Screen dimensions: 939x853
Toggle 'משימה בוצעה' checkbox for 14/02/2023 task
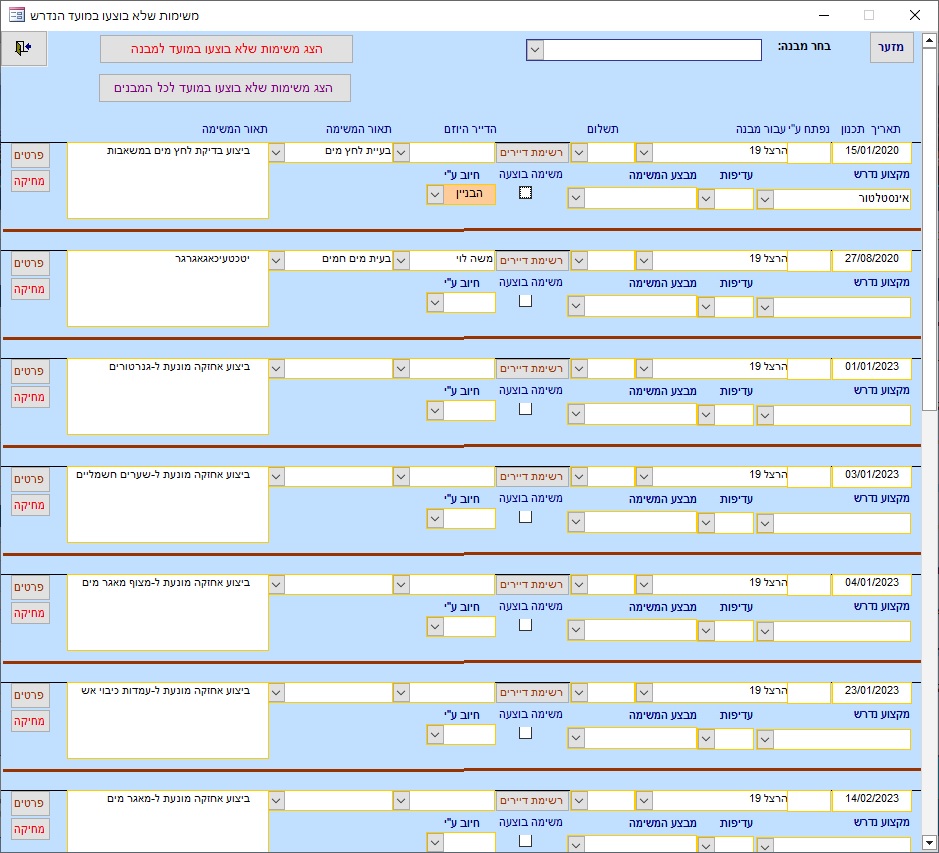tap(525, 840)
